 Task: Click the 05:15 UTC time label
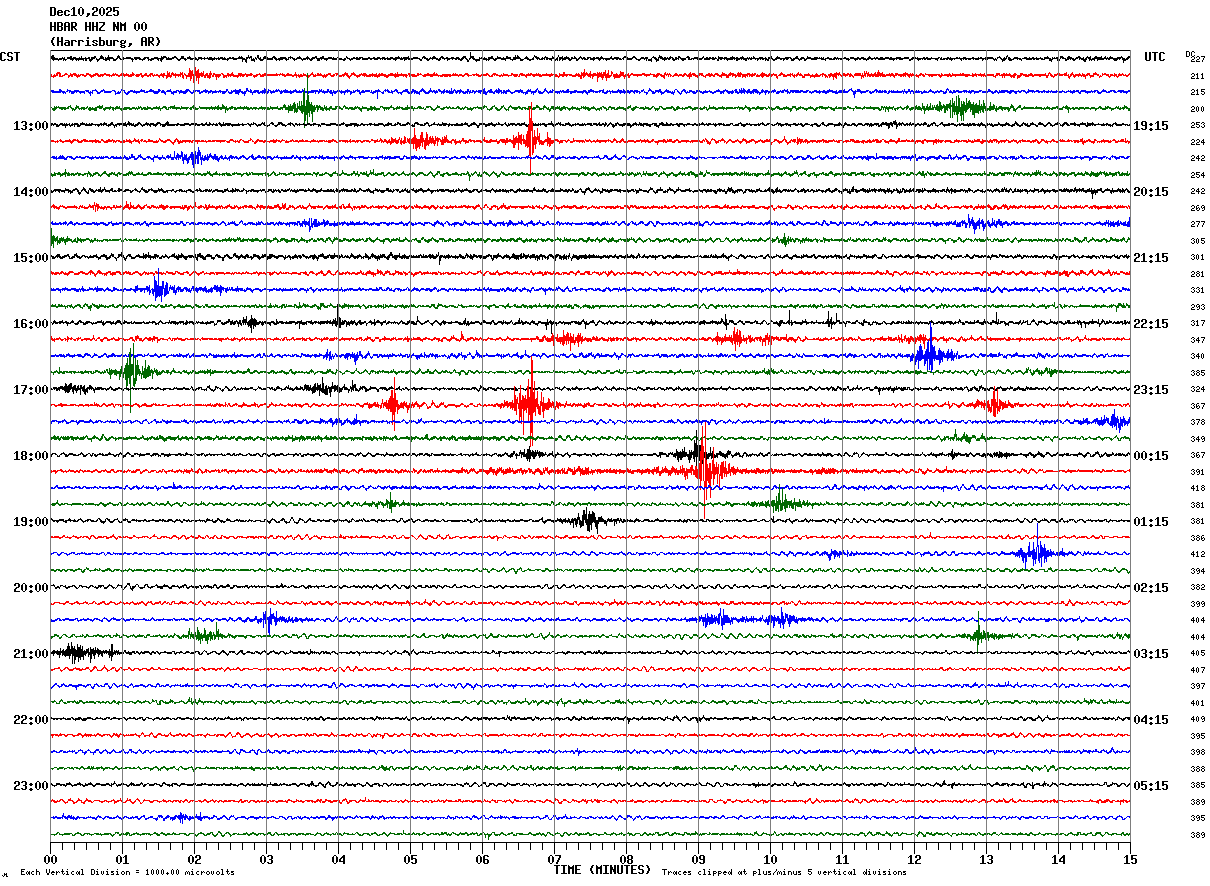1151,786
